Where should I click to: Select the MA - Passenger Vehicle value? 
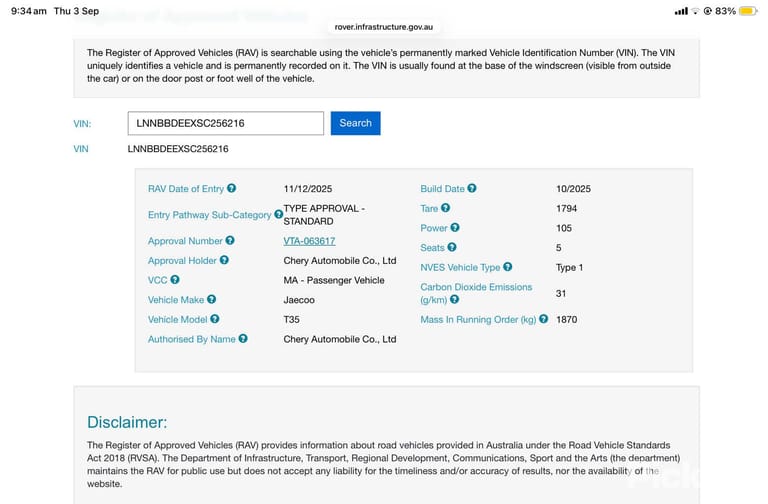point(334,280)
